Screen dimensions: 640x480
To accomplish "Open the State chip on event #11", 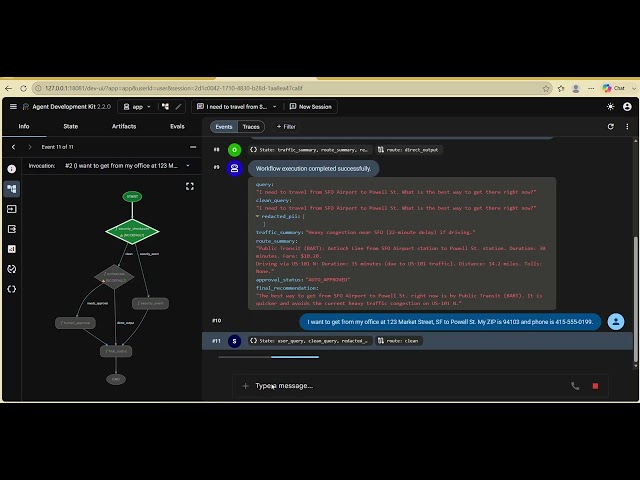I will click(x=309, y=341).
